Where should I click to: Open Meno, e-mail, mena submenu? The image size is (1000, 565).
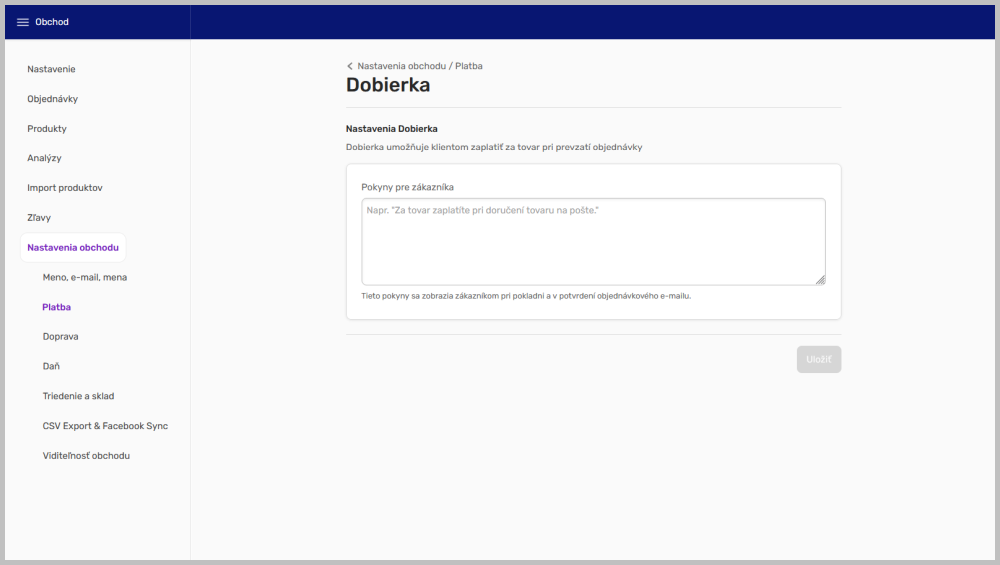click(x=85, y=277)
